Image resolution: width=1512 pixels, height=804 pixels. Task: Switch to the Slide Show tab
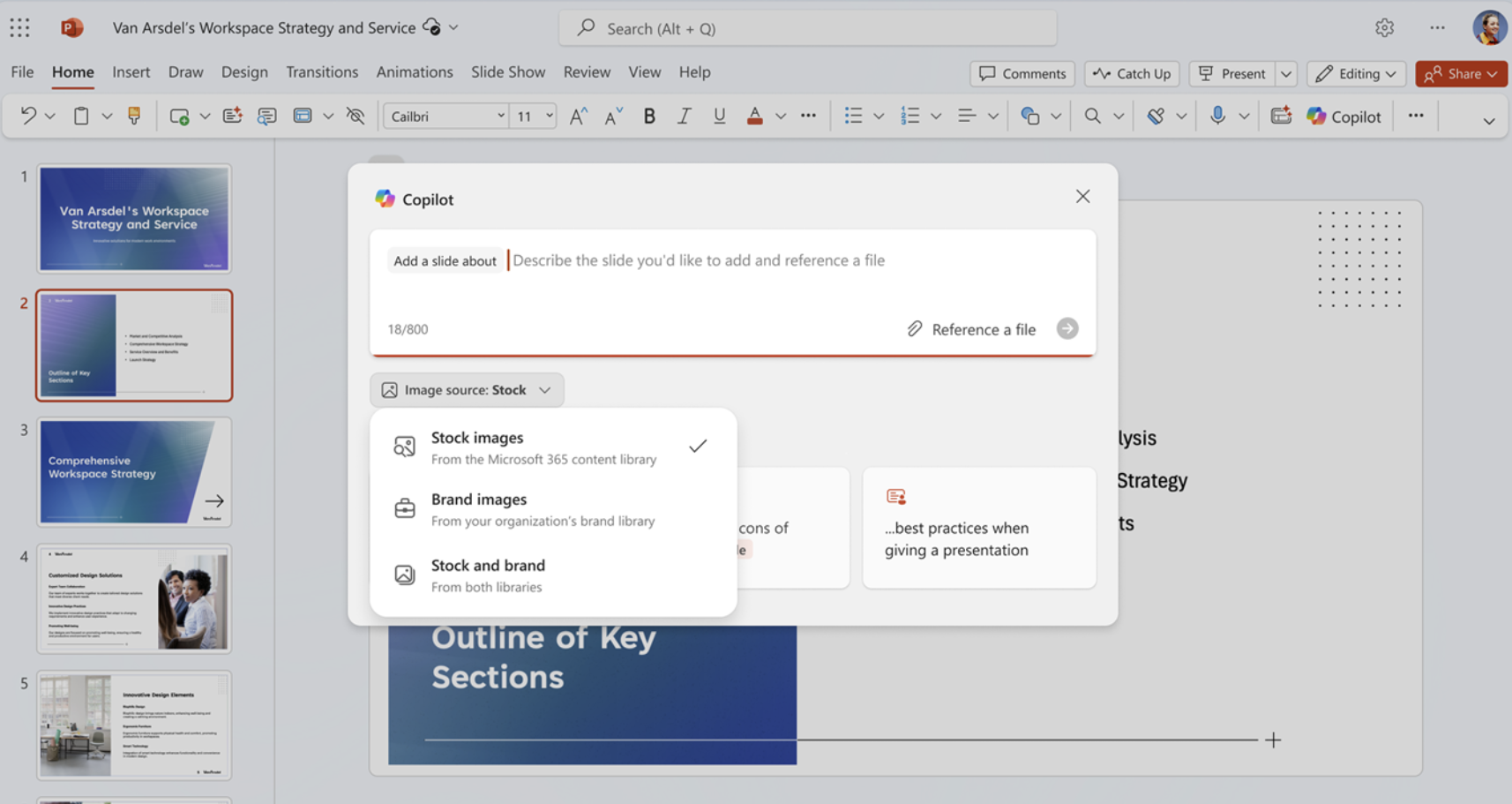tap(508, 72)
